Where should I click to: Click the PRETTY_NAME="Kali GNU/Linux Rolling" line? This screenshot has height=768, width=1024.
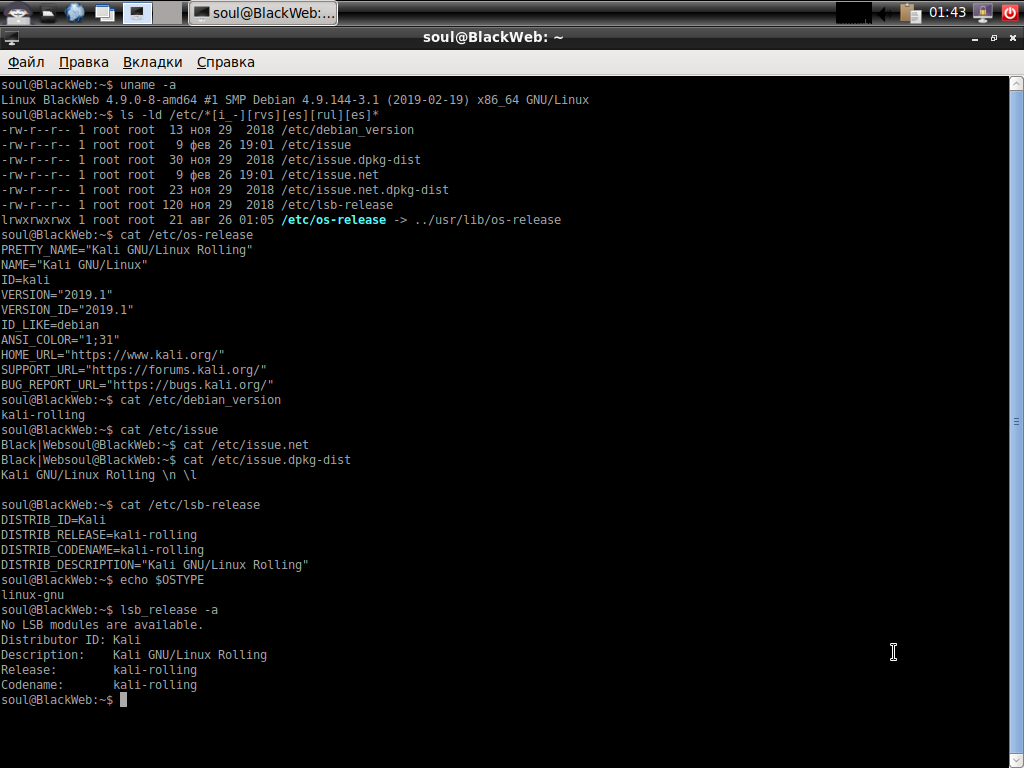(127, 250)
